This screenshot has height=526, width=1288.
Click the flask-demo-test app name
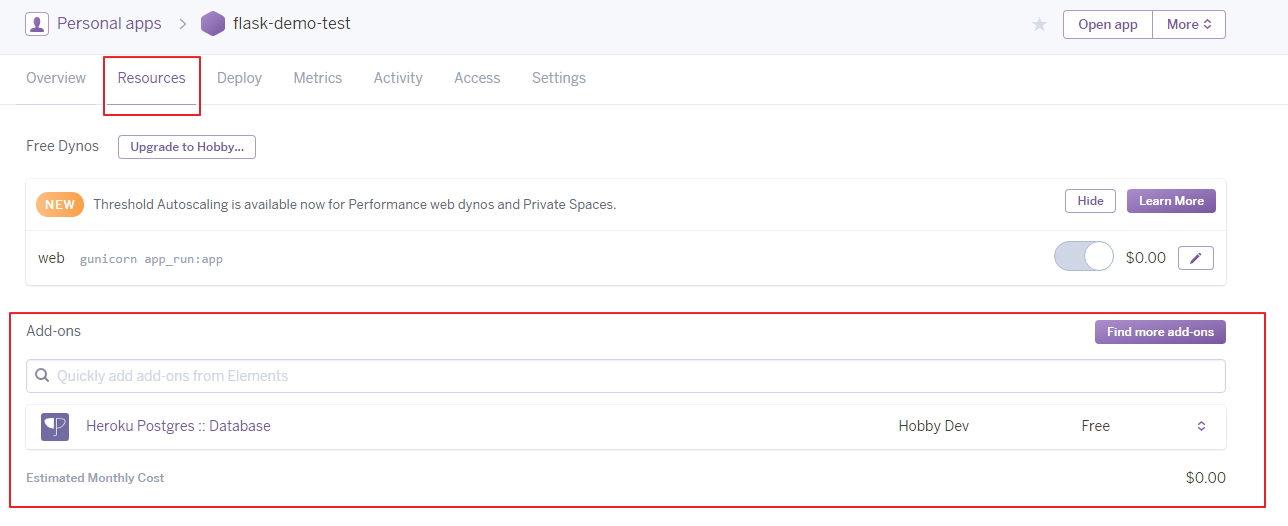coord(292,23)
